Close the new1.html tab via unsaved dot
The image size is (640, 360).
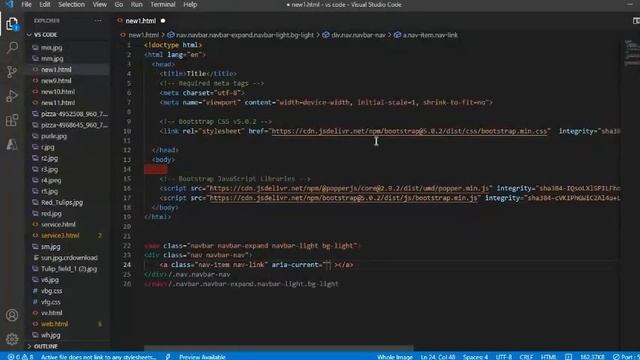tap(163, 21)
